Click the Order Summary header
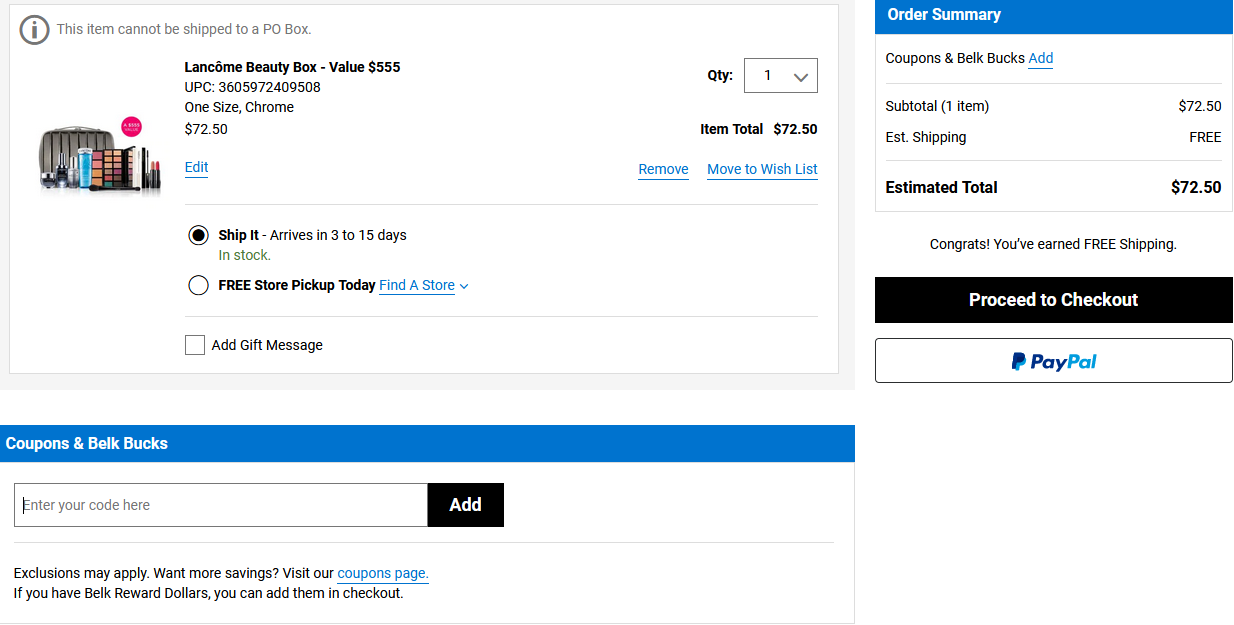The width and height of the screenshot is (1234, 625). point(1054,15)
